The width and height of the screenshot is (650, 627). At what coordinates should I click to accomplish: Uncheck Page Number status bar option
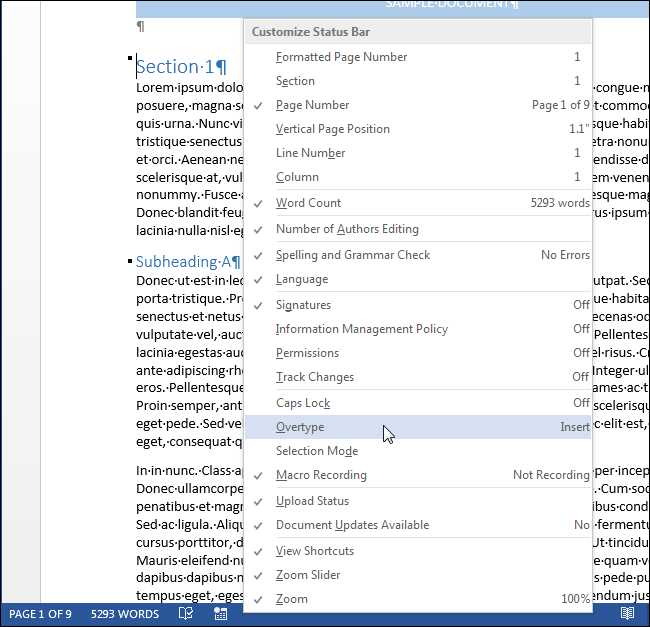click(418, 105)
